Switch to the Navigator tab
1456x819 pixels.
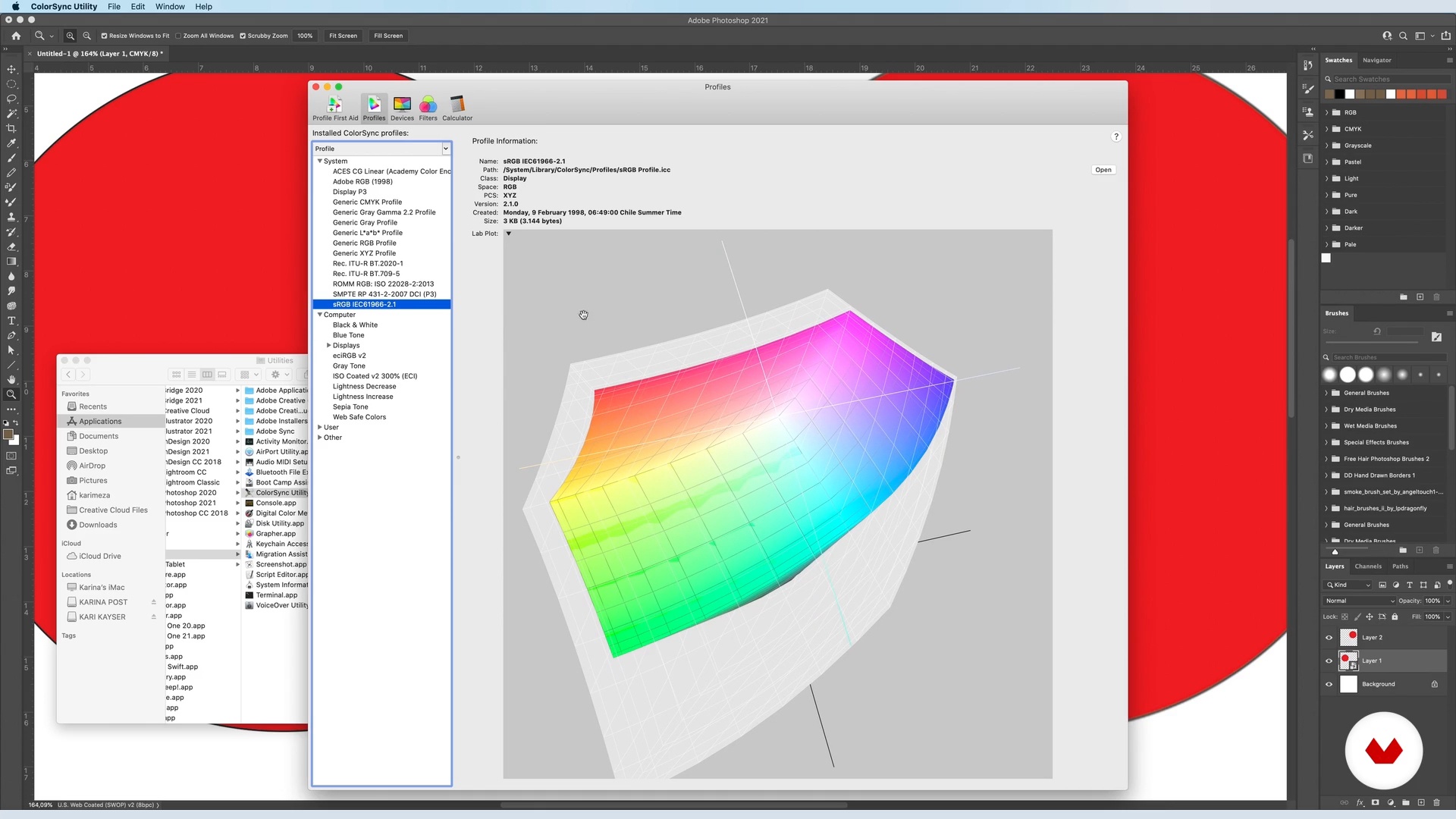tap(1376, 60)
